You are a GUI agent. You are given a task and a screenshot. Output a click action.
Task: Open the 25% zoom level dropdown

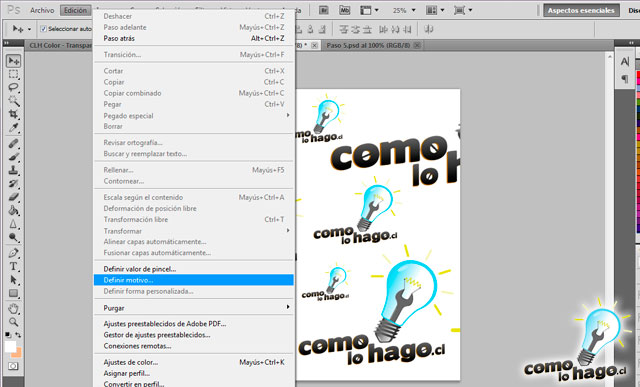point(413,10)
